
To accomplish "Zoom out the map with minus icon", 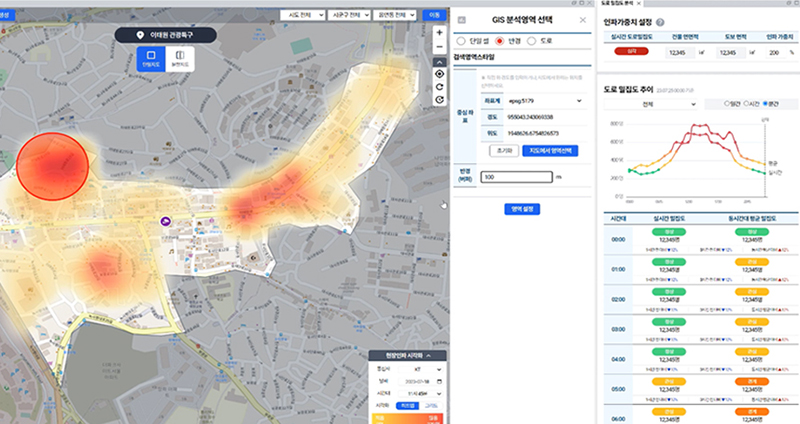I will pyautogui.click(x=440, y=47).
